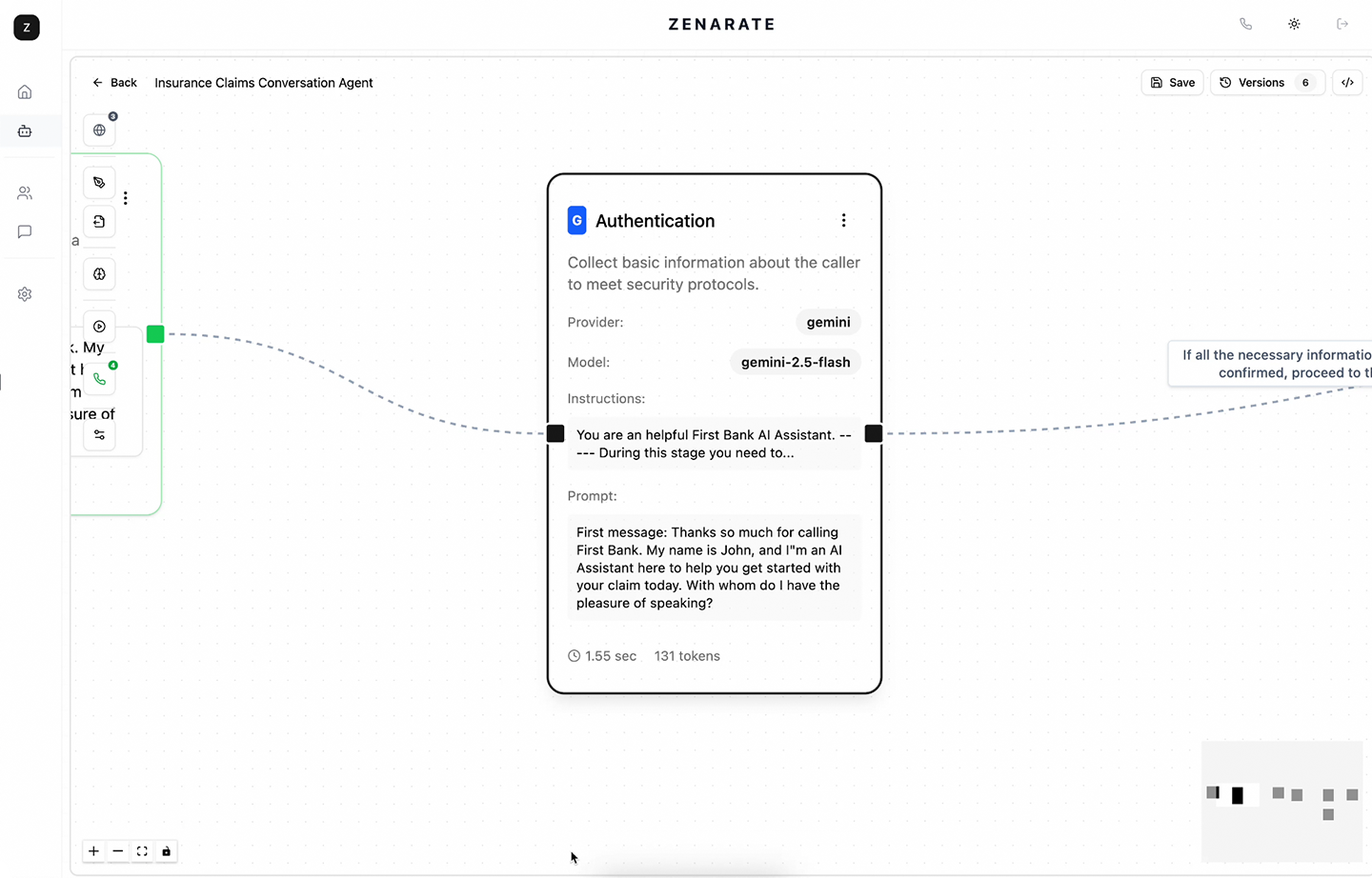Go back using the Back arrow
This screenshot has width=1372, height=878.
click(x=114, y=83)
